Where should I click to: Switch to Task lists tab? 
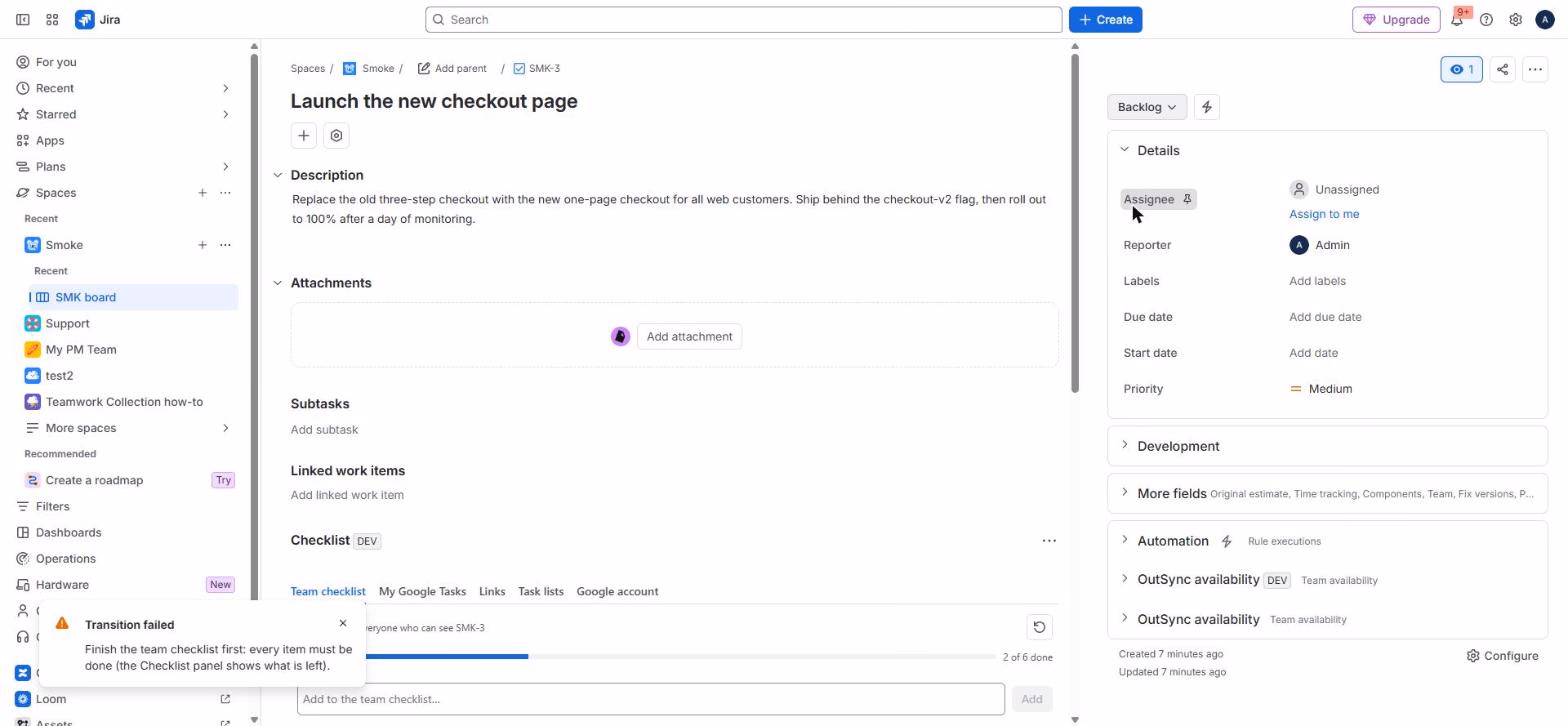[x=541, y=591]
